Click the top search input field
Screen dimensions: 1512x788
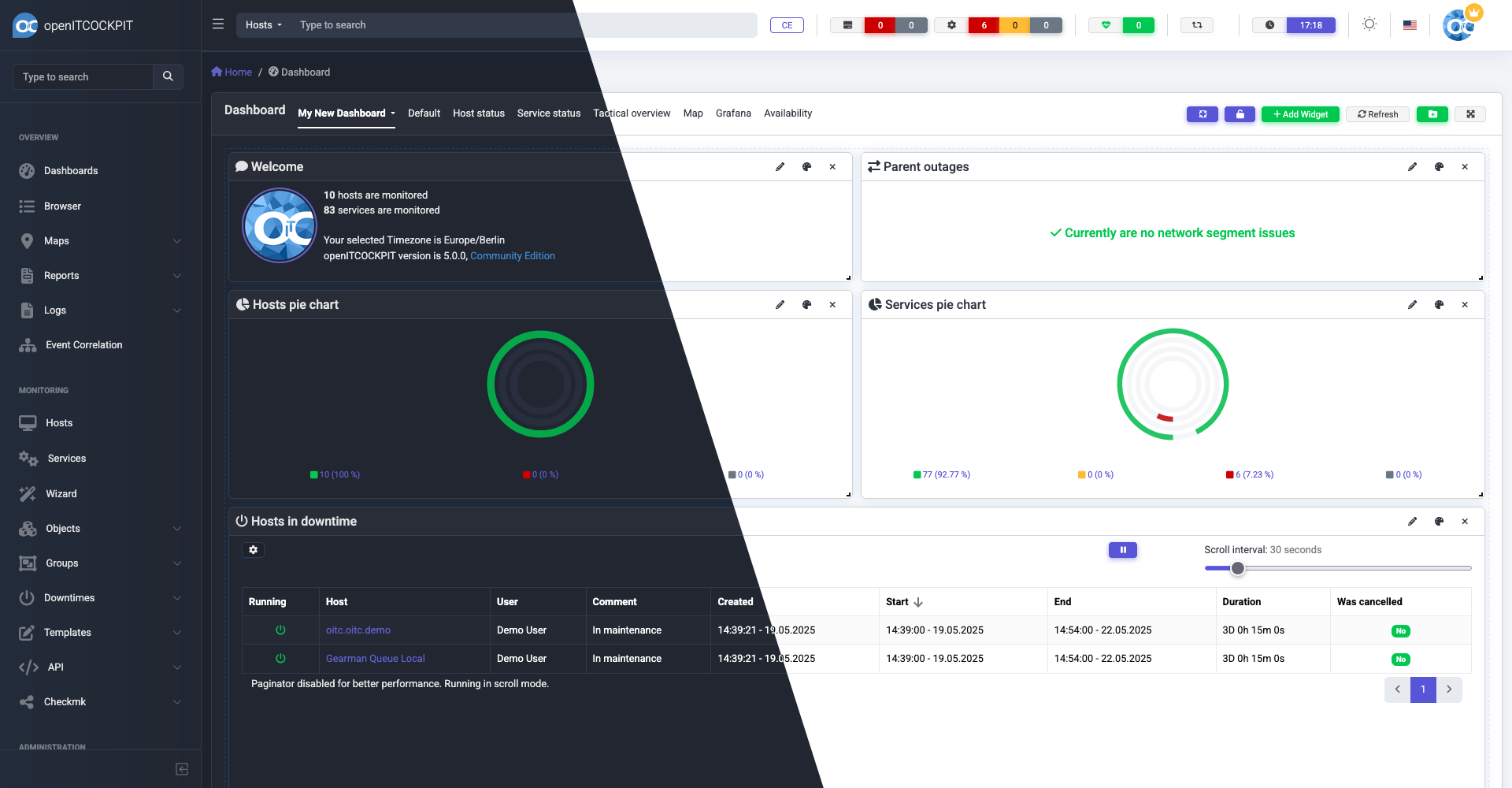click(524, 25)
